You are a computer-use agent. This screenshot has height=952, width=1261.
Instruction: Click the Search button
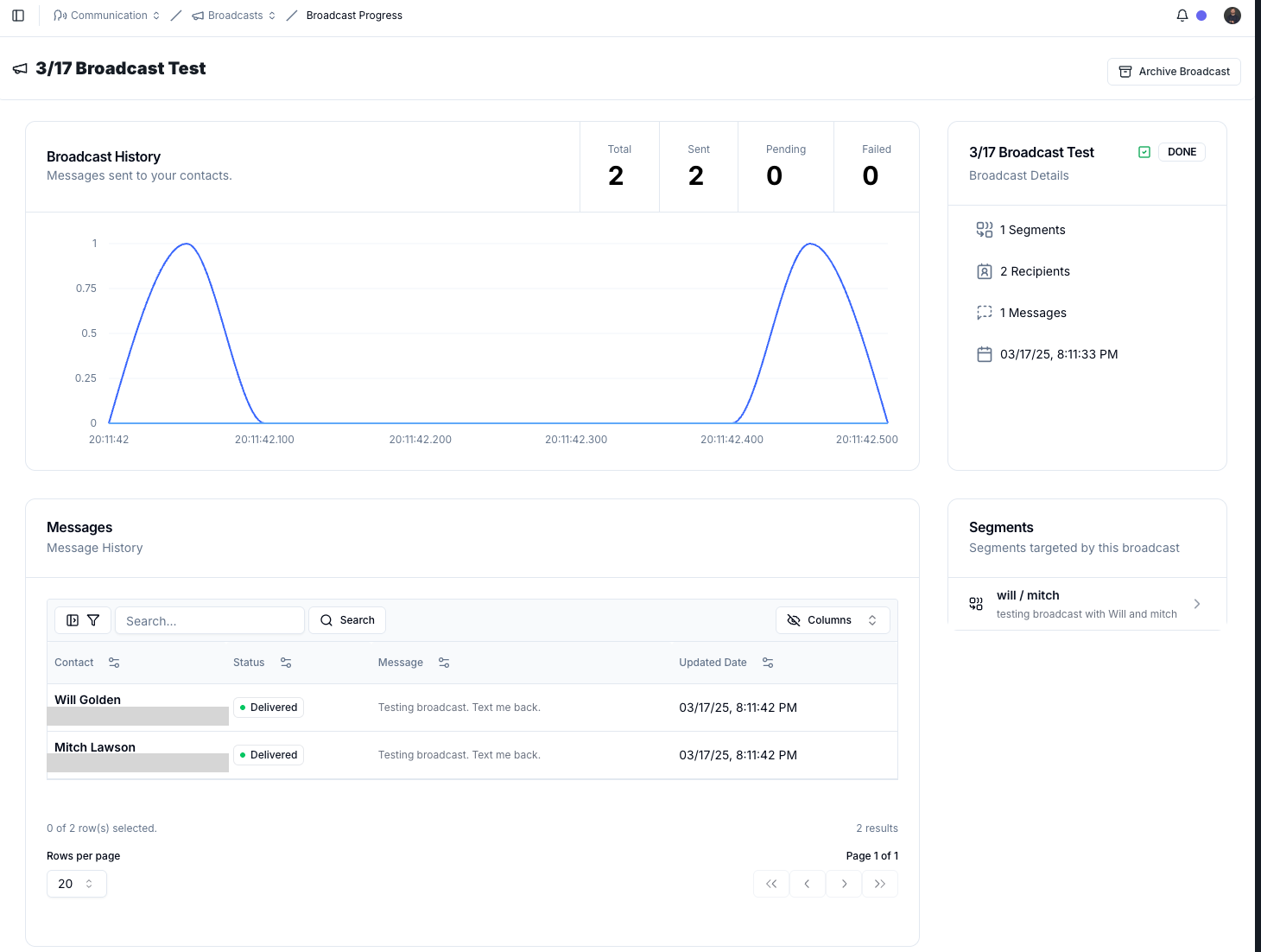[x=347, y=620]
